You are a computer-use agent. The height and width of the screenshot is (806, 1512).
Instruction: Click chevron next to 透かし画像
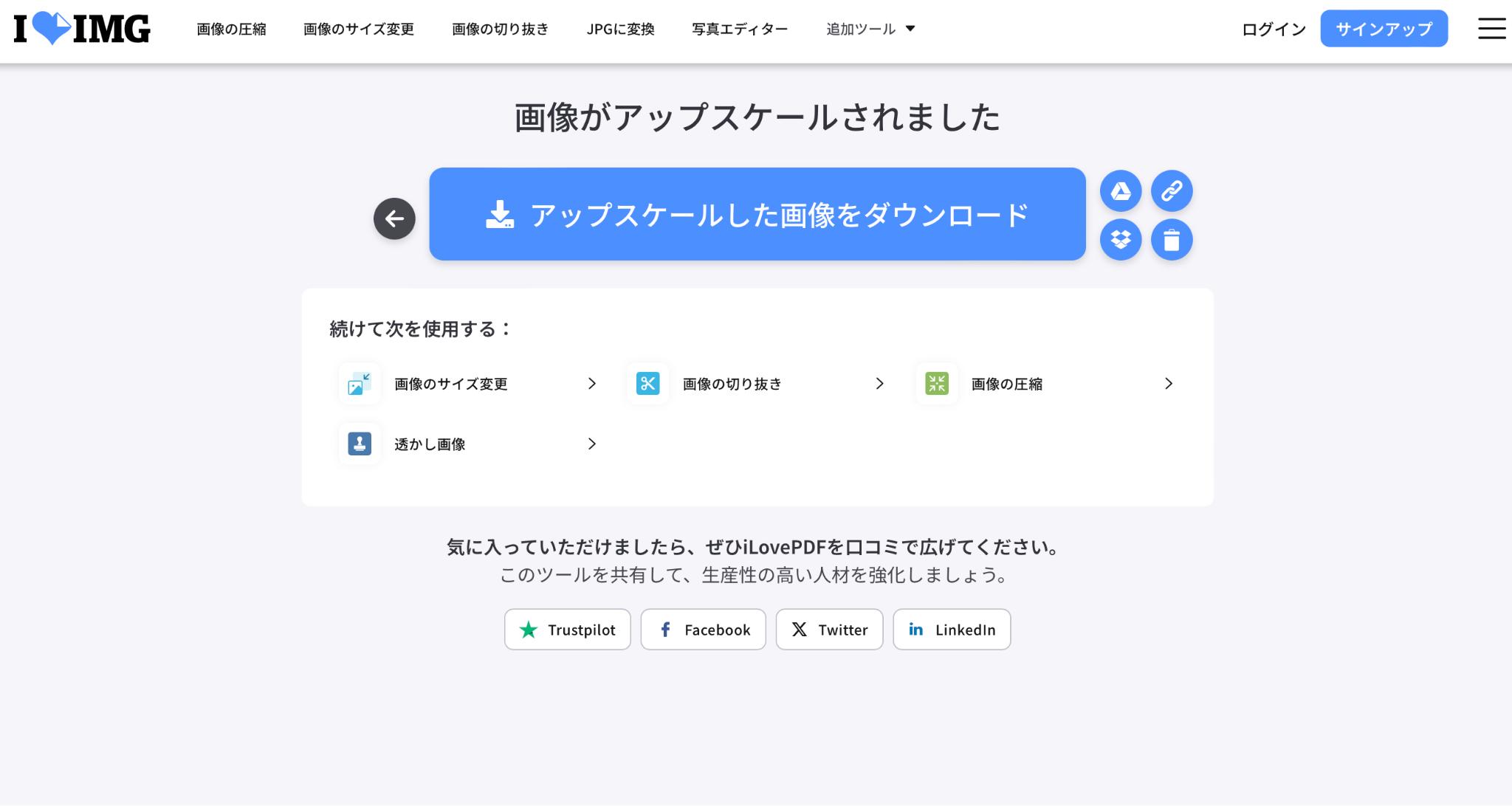click(x=591, y=444)
